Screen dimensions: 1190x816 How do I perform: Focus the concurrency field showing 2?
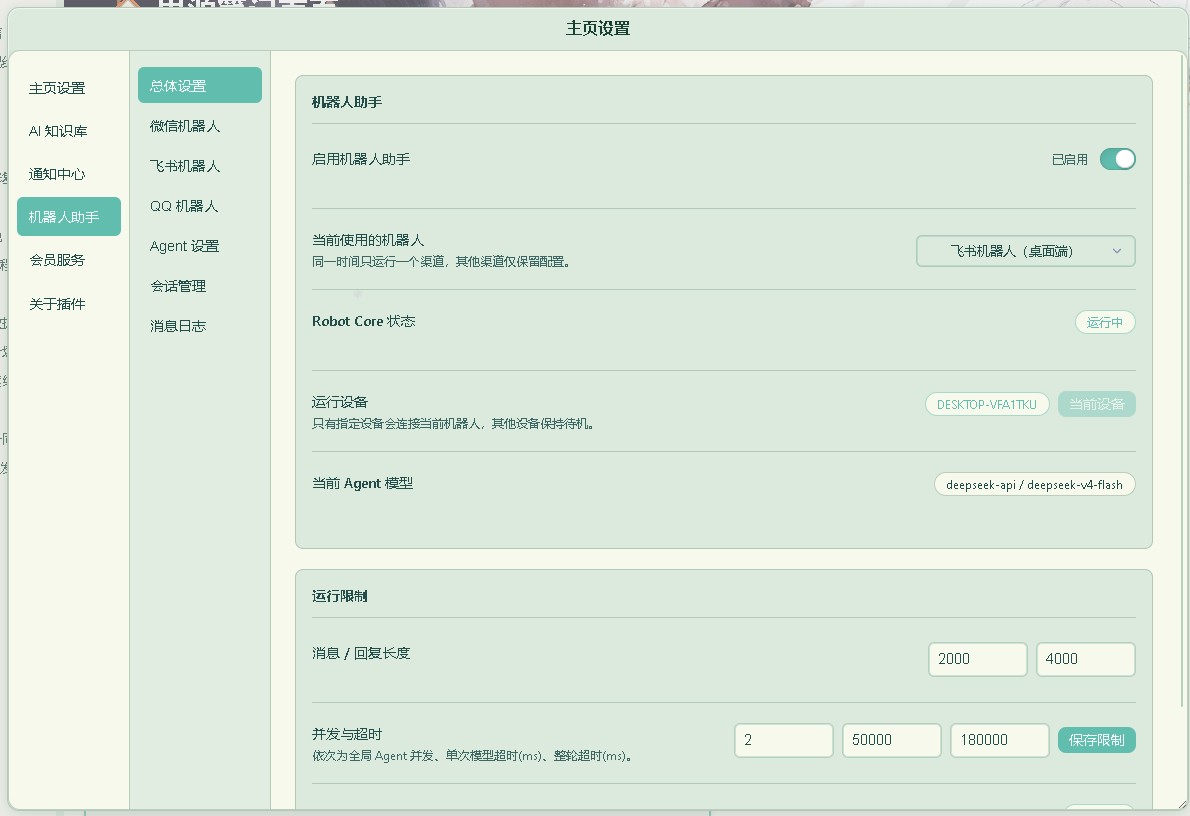tap(783, 740)
